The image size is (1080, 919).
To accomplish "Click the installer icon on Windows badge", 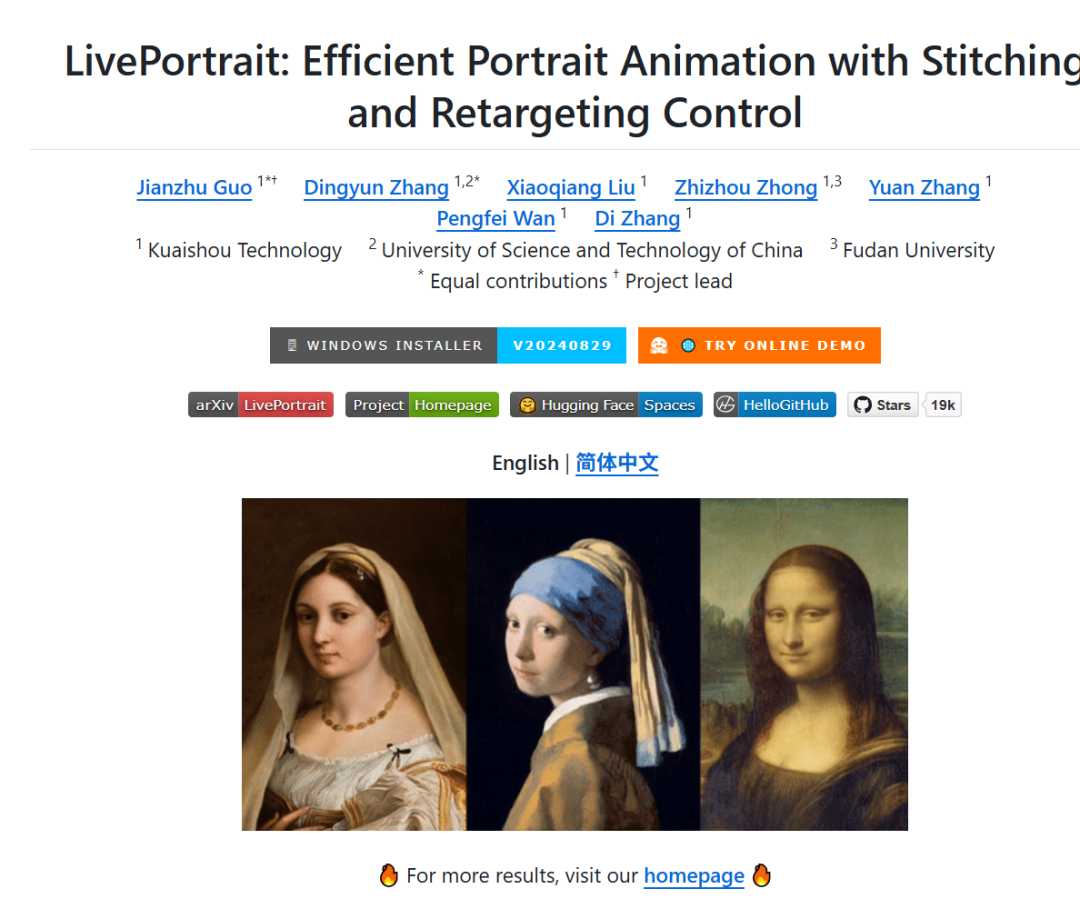I will point(292,345).
